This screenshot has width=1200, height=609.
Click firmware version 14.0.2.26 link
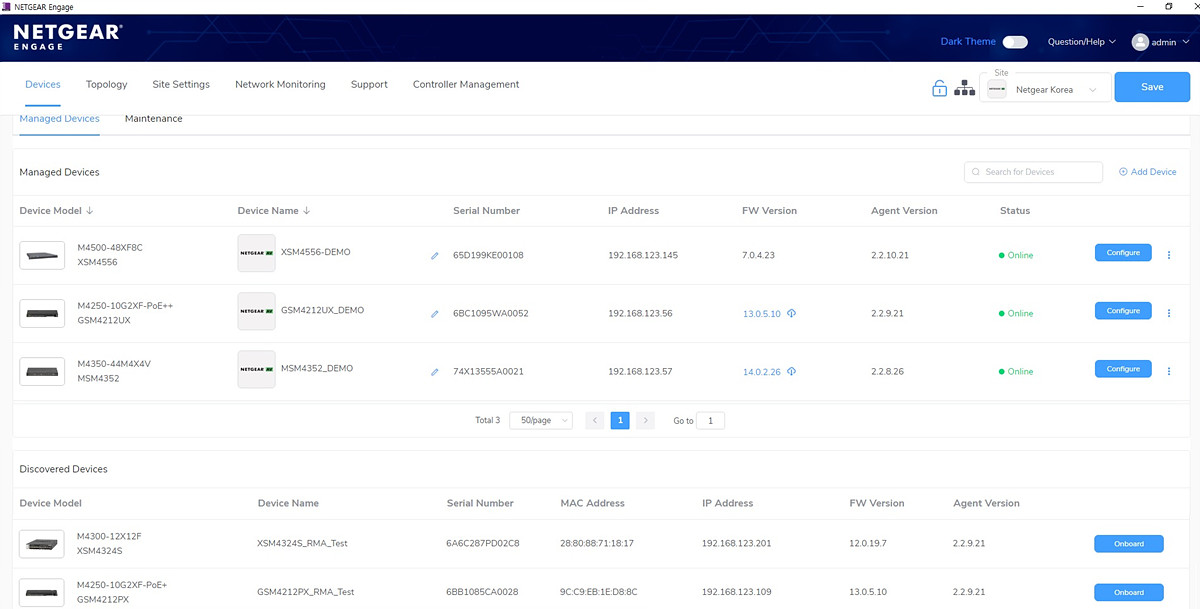pos(762,372)
